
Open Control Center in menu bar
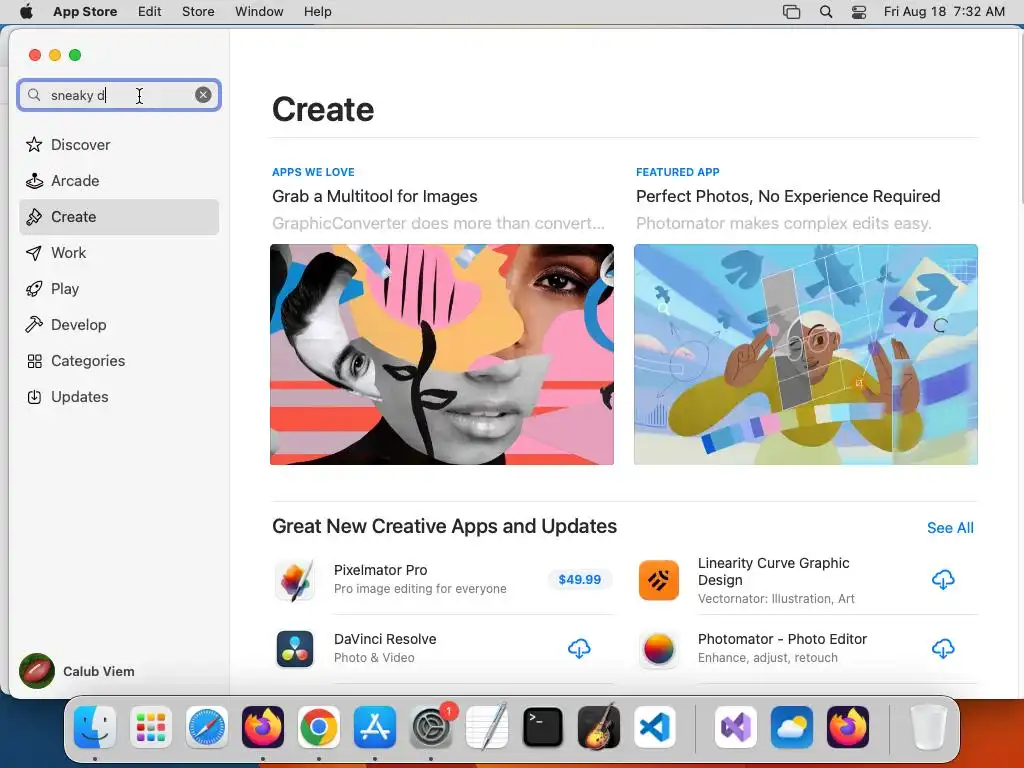click(859, 12)
